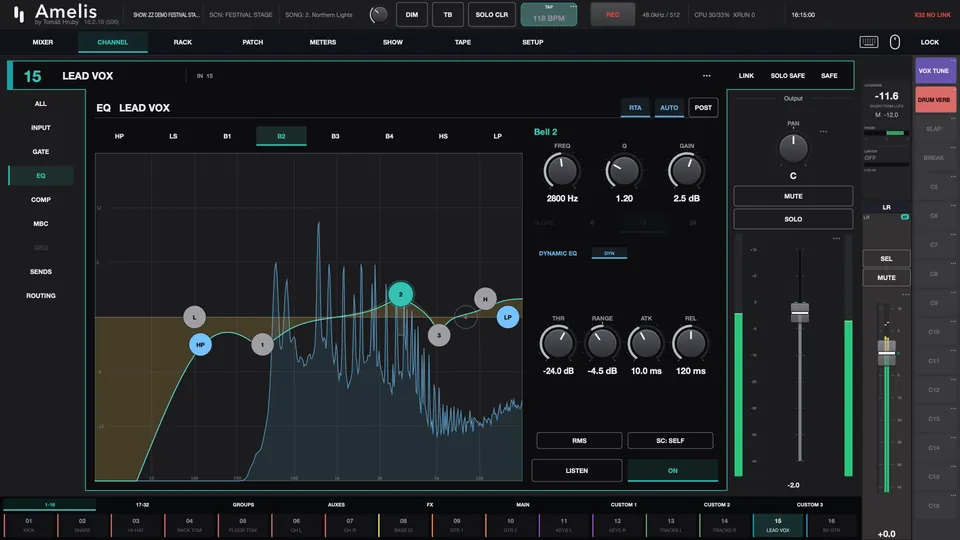
Task: Switch to the RACK tab
Action: [x=182, y=42]
